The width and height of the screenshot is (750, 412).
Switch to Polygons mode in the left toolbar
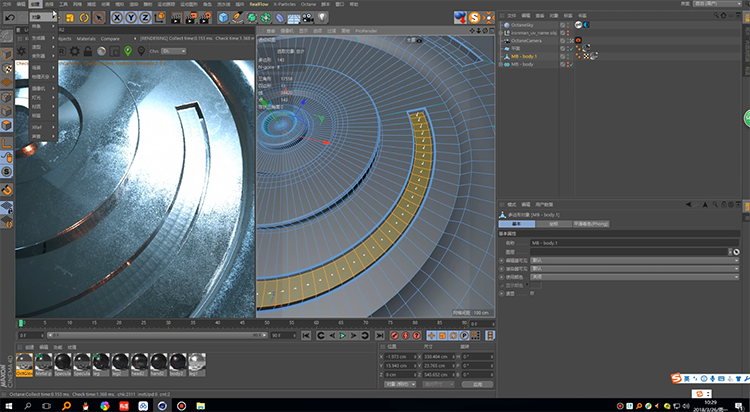pyautogui.click(x=6, y=125)
